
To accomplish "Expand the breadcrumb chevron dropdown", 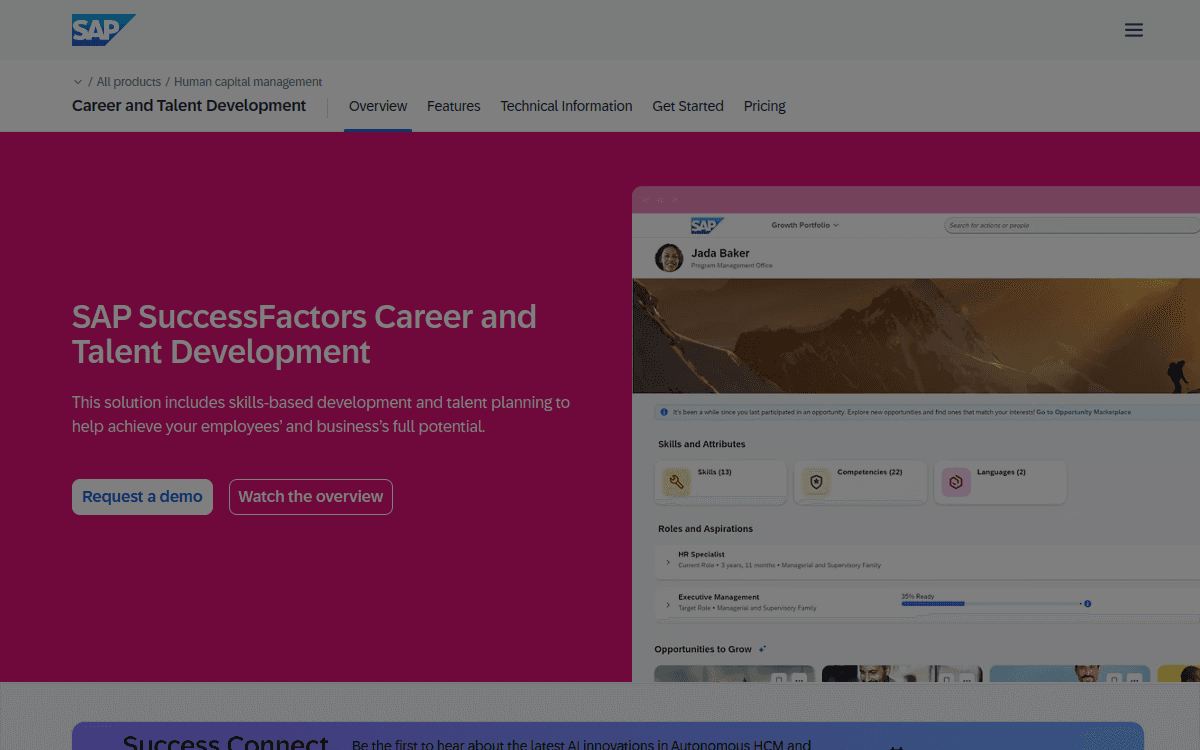I will (78, 82).
